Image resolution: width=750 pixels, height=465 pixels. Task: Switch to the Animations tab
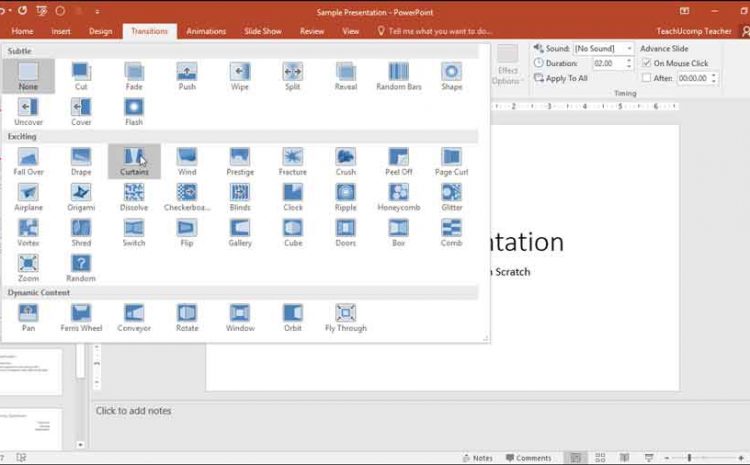pyautogui.click(x=206, y=31)
